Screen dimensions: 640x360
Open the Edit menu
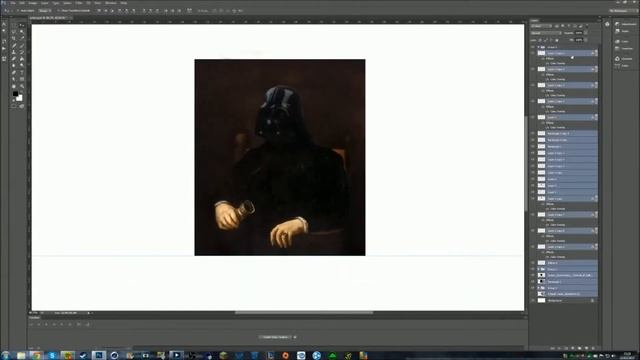pyautogui.click(x=22, y=3)
